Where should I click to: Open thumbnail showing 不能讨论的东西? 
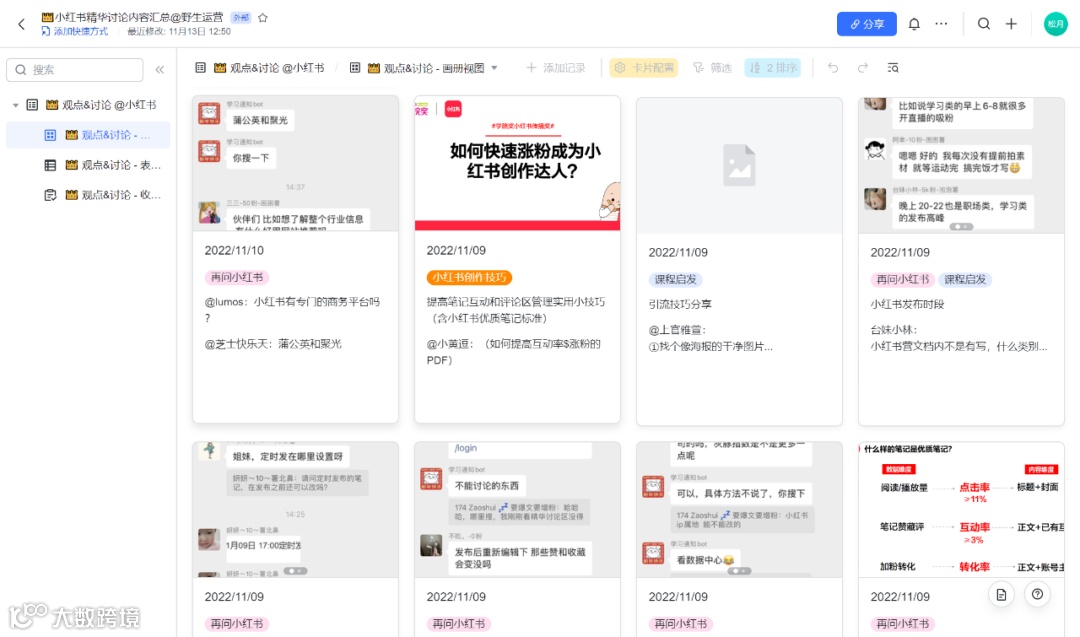[x=517, y=510]
